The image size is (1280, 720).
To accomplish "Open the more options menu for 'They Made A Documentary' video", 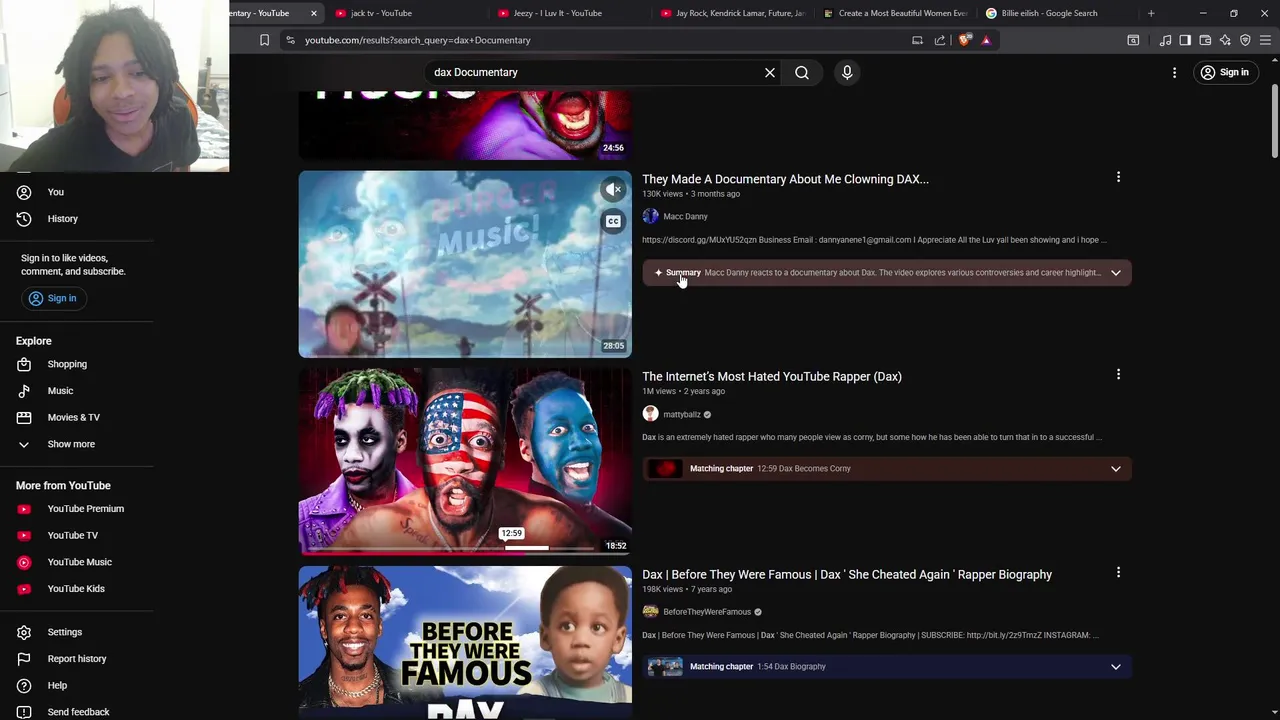I will click(1118, 177).
